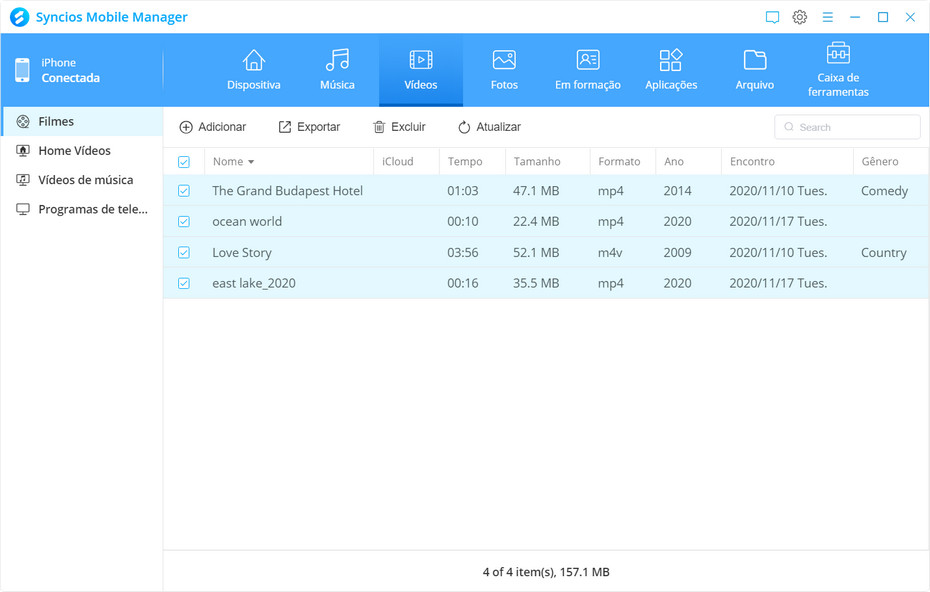Go to the Fotos section icon
930x592 pixels.
click(504, 61)
